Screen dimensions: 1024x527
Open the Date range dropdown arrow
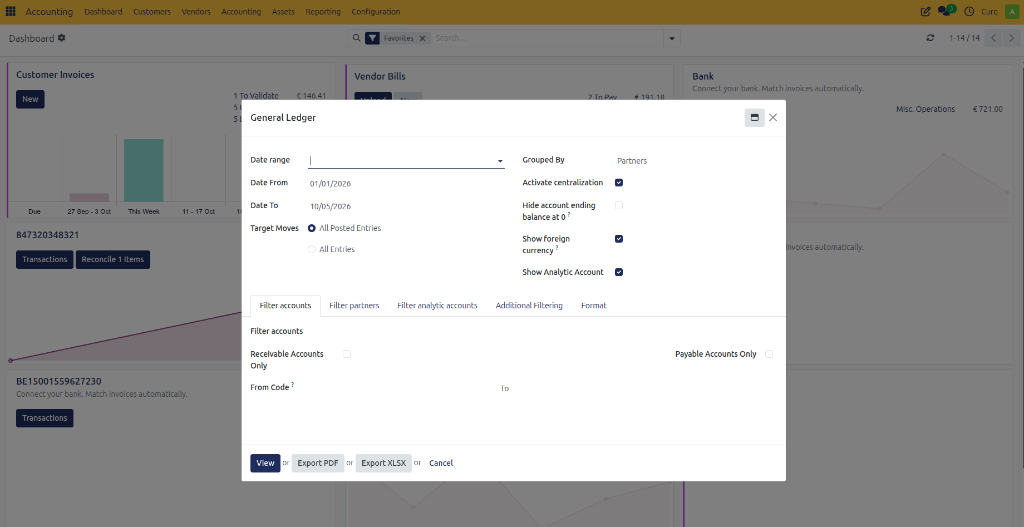(x=500, y=161)
